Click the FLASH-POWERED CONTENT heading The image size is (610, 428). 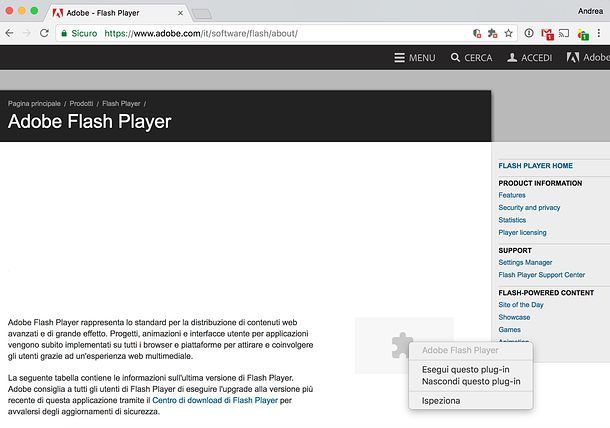[546, 293]
